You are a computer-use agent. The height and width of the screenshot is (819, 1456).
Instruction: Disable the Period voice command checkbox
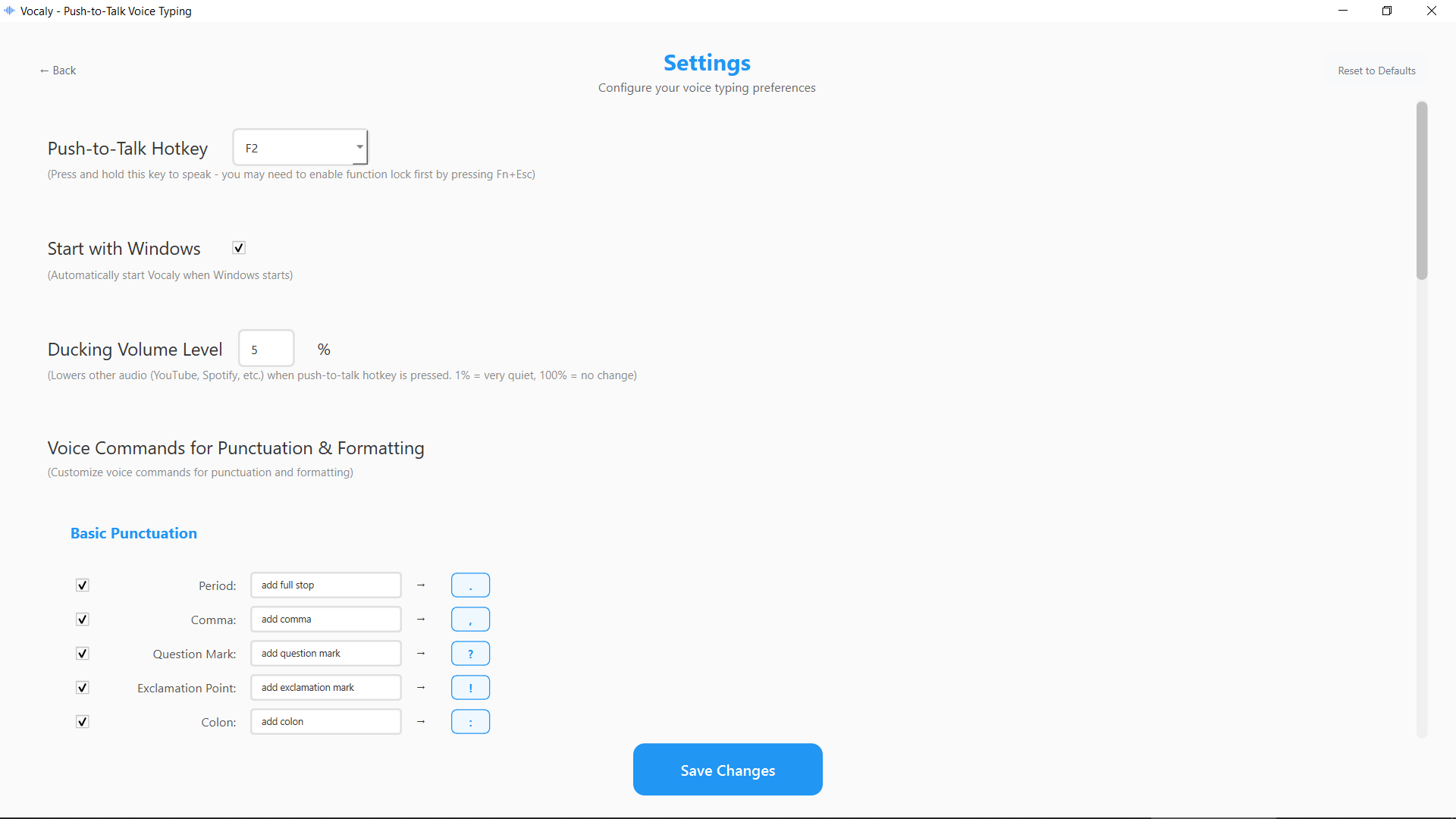83,585
